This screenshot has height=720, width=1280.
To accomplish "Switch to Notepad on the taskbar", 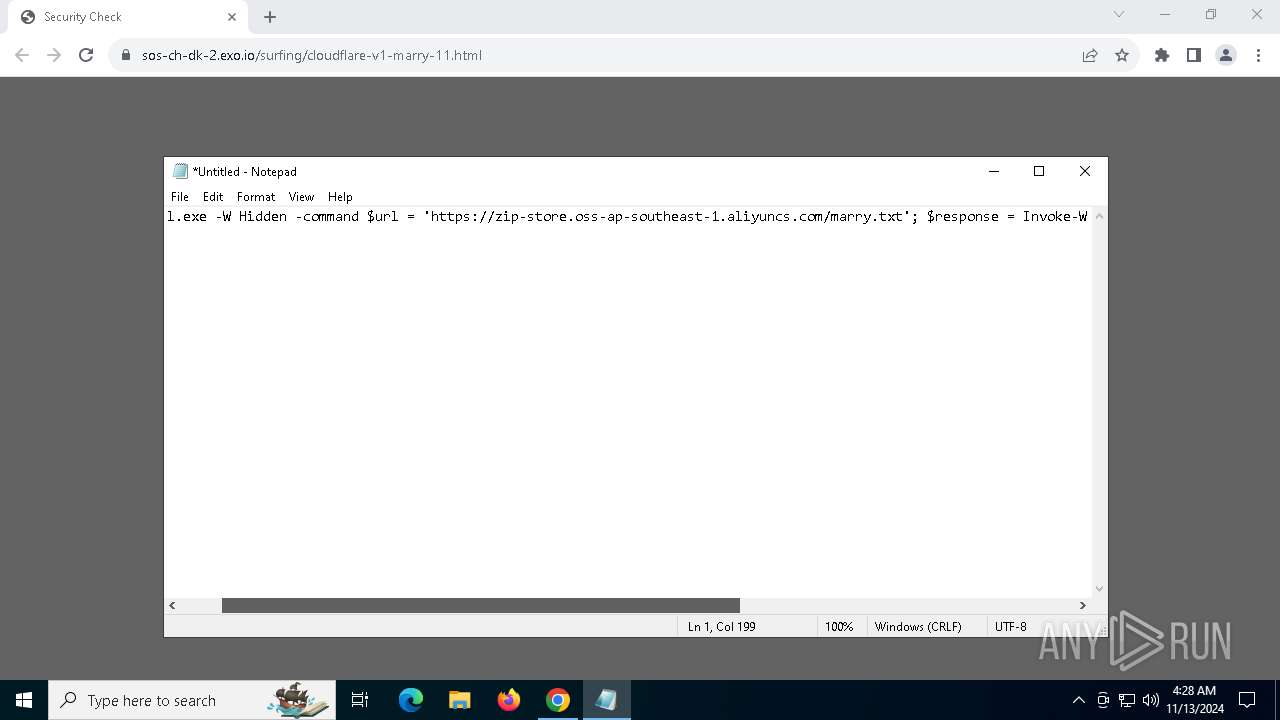I will 607,700.
